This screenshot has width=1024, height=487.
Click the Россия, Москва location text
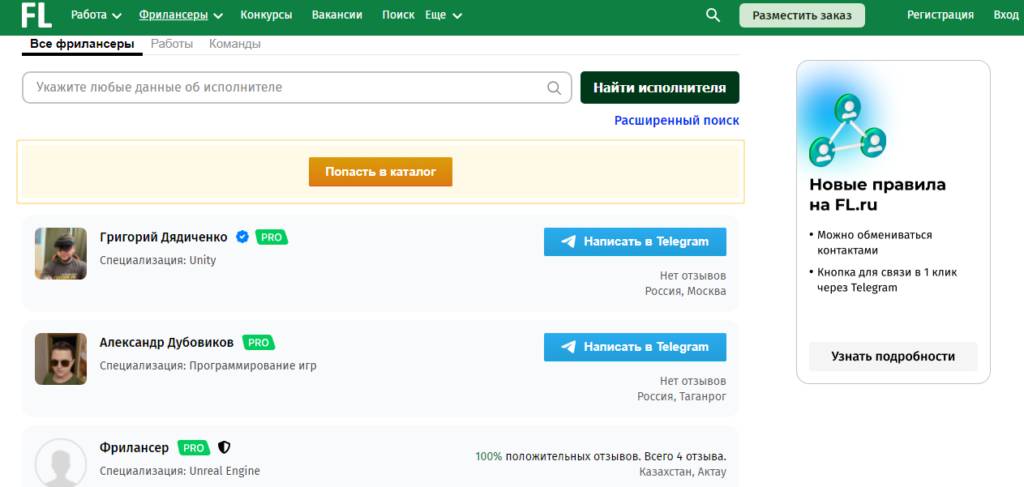click(686, 291)
